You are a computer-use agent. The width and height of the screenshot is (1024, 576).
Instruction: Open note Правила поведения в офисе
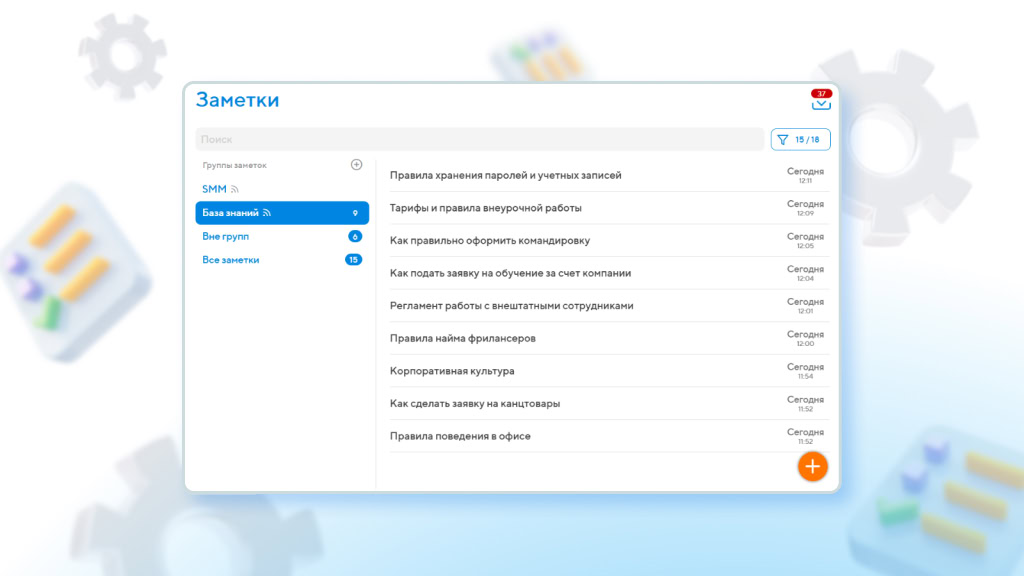point(460,436)
